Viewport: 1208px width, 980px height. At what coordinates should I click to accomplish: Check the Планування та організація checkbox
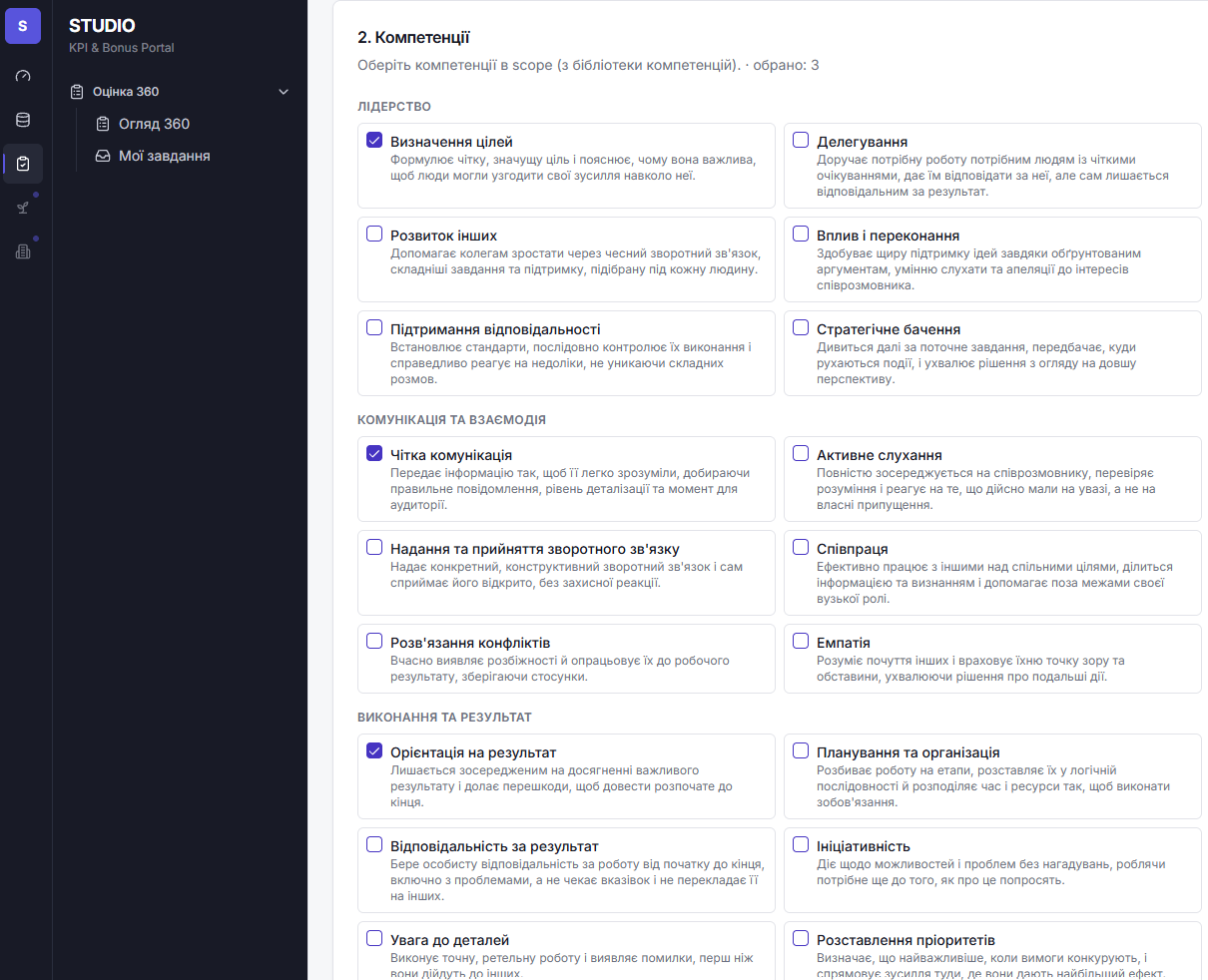[x=801, y=751]
